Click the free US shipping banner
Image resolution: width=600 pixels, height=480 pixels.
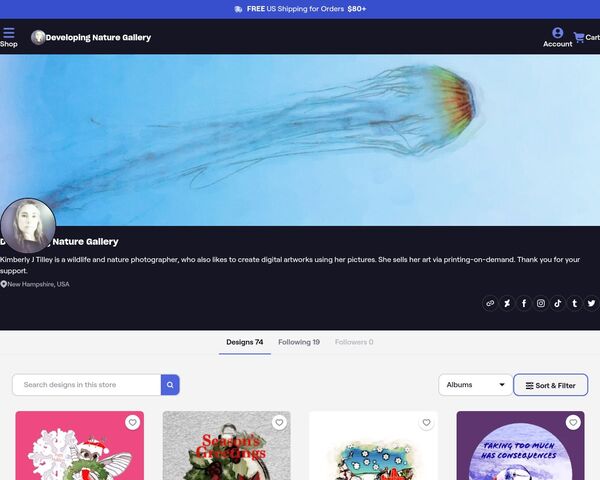[300, 9]
